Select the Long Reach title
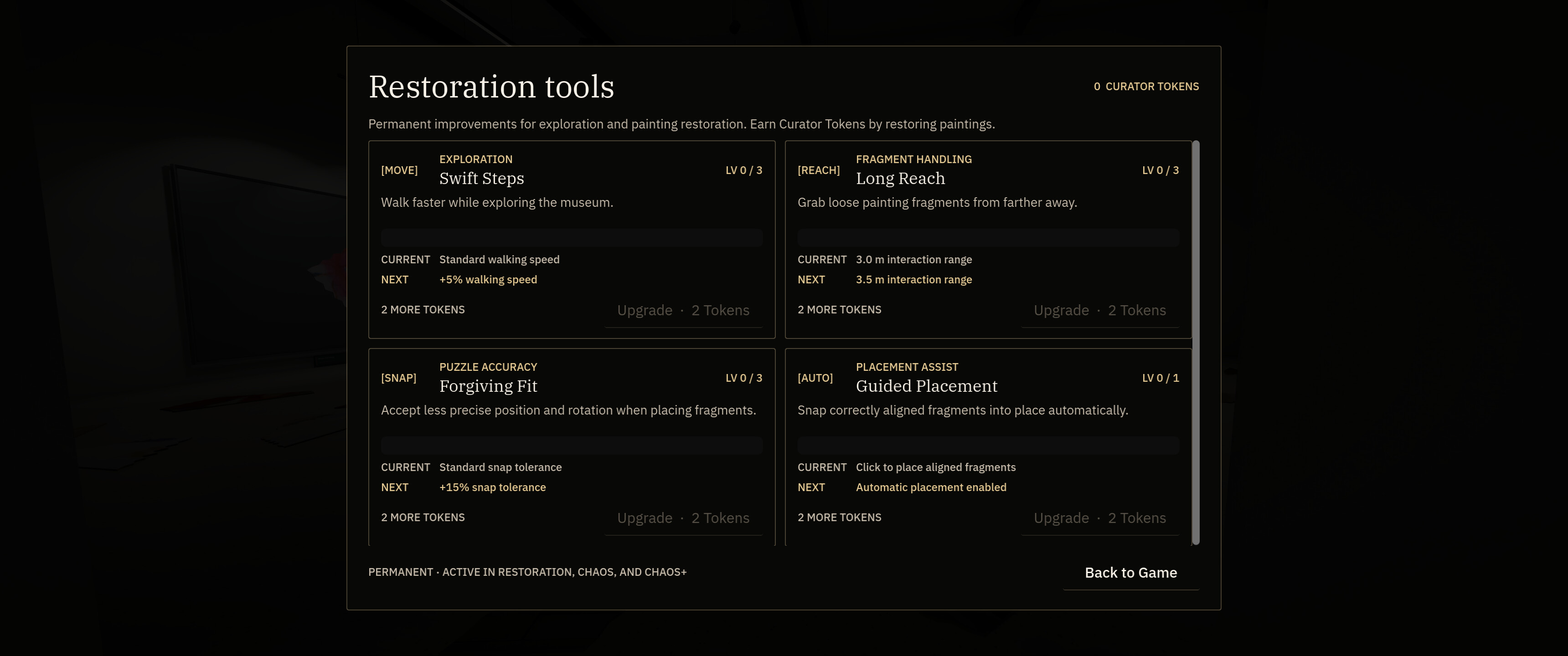 pos(900,178)
